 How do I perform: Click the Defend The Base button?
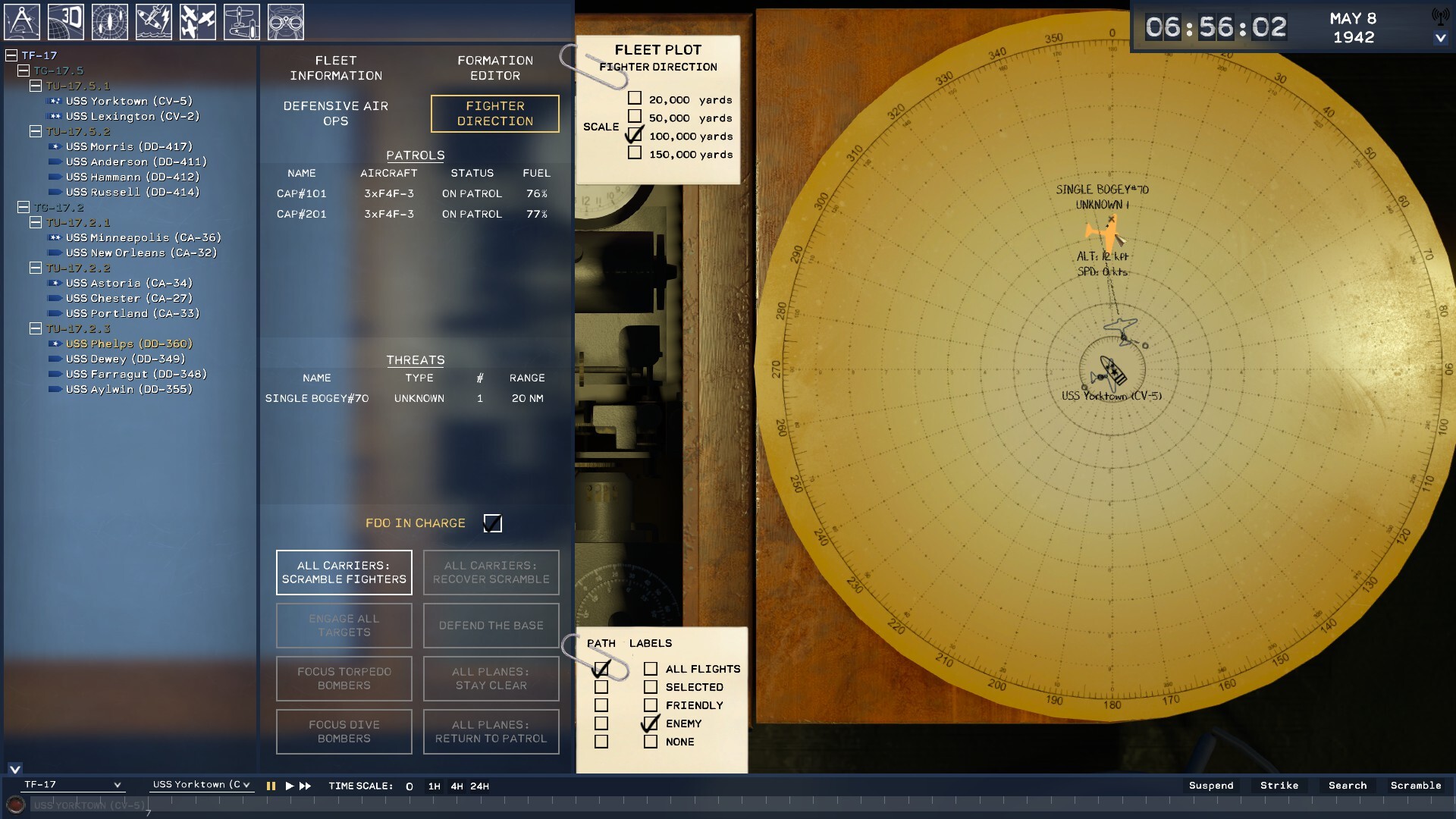pos(491,626)
